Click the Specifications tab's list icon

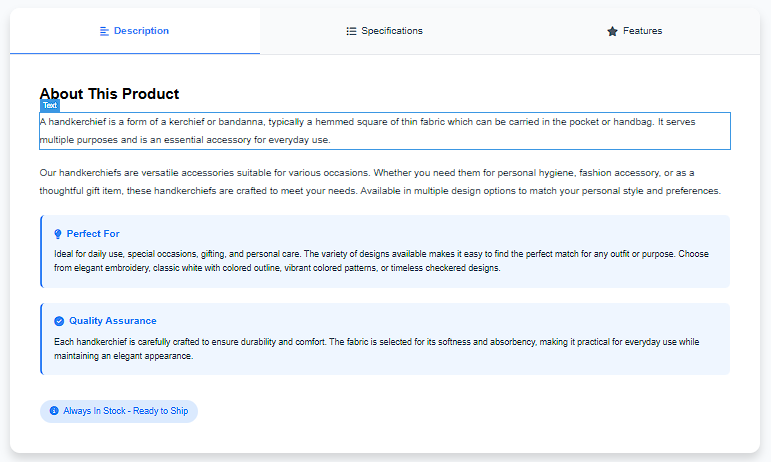pos(351,31)
